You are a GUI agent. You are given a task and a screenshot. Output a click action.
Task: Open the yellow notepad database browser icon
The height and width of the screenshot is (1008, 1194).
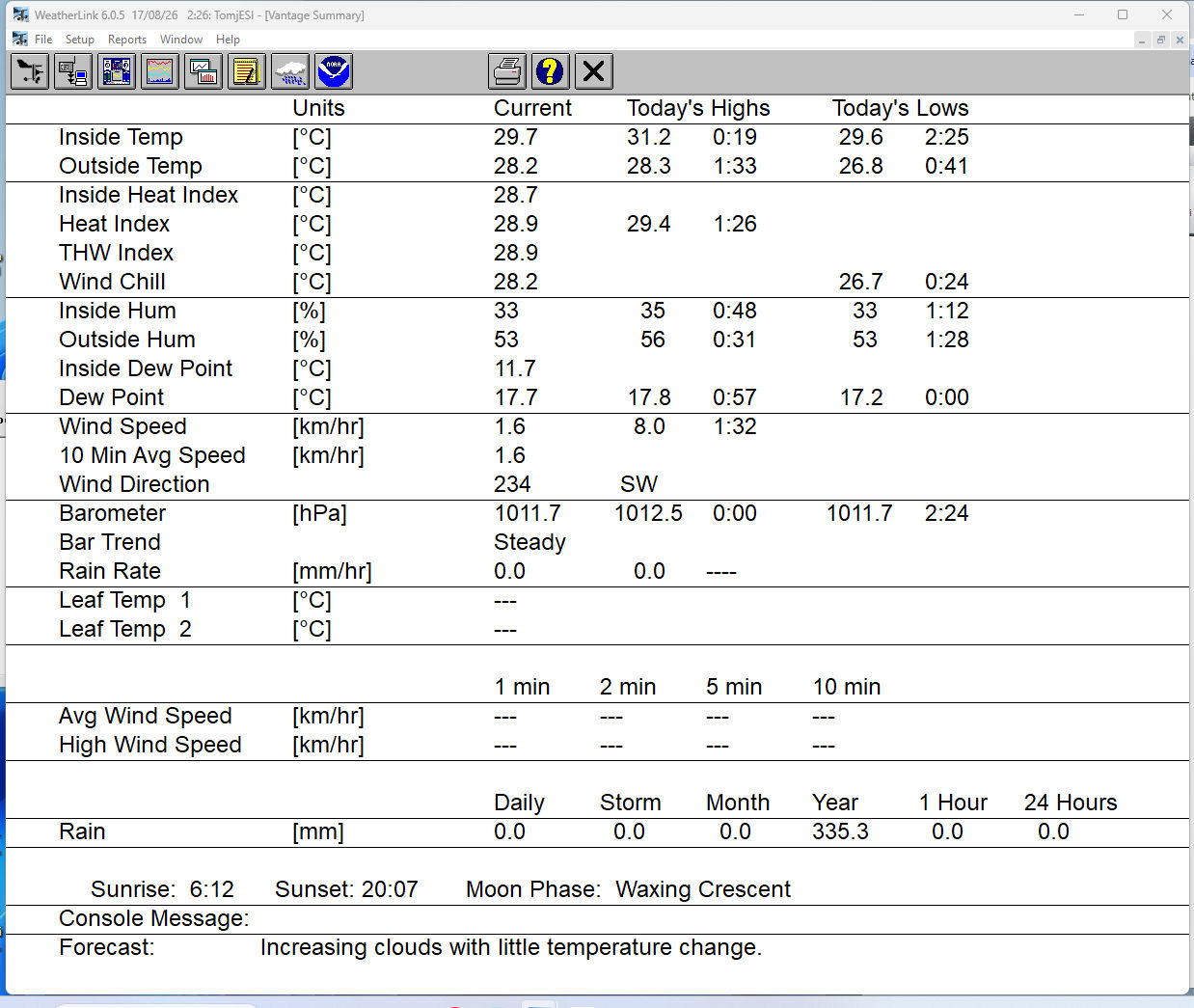click(247, 71)
